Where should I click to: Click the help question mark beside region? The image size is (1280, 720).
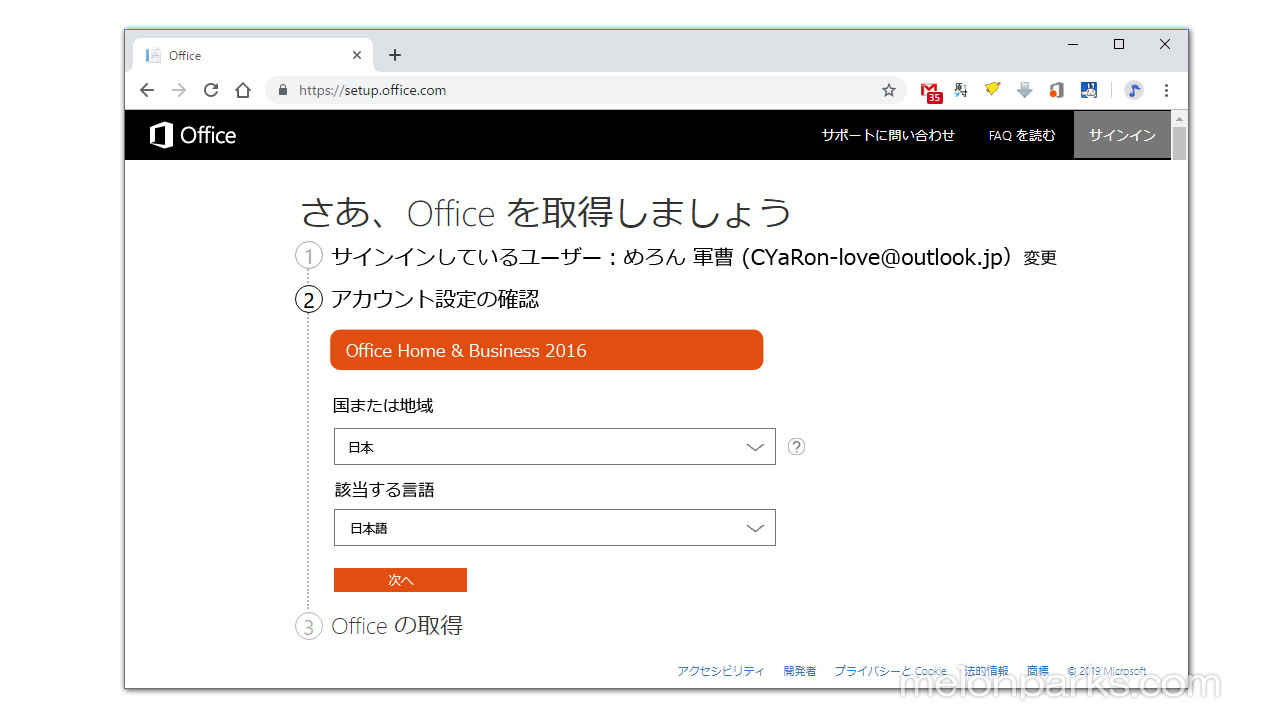pos(796,447)
